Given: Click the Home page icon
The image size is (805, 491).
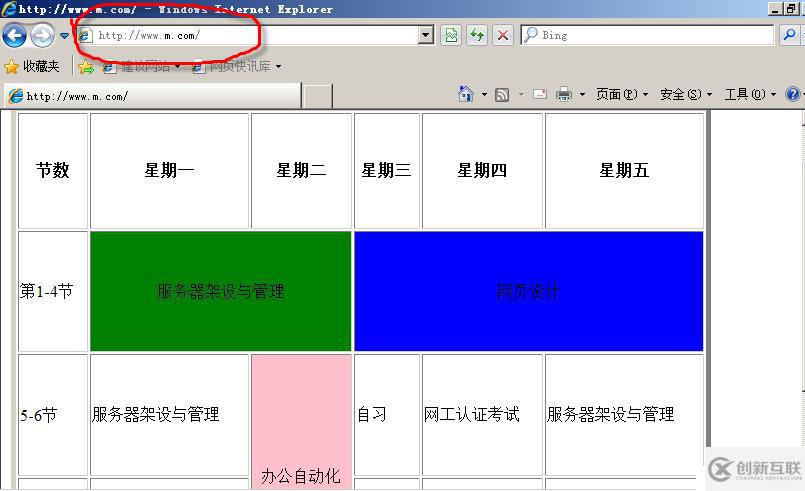Looking at the screenshot, I should click(466, 94).
